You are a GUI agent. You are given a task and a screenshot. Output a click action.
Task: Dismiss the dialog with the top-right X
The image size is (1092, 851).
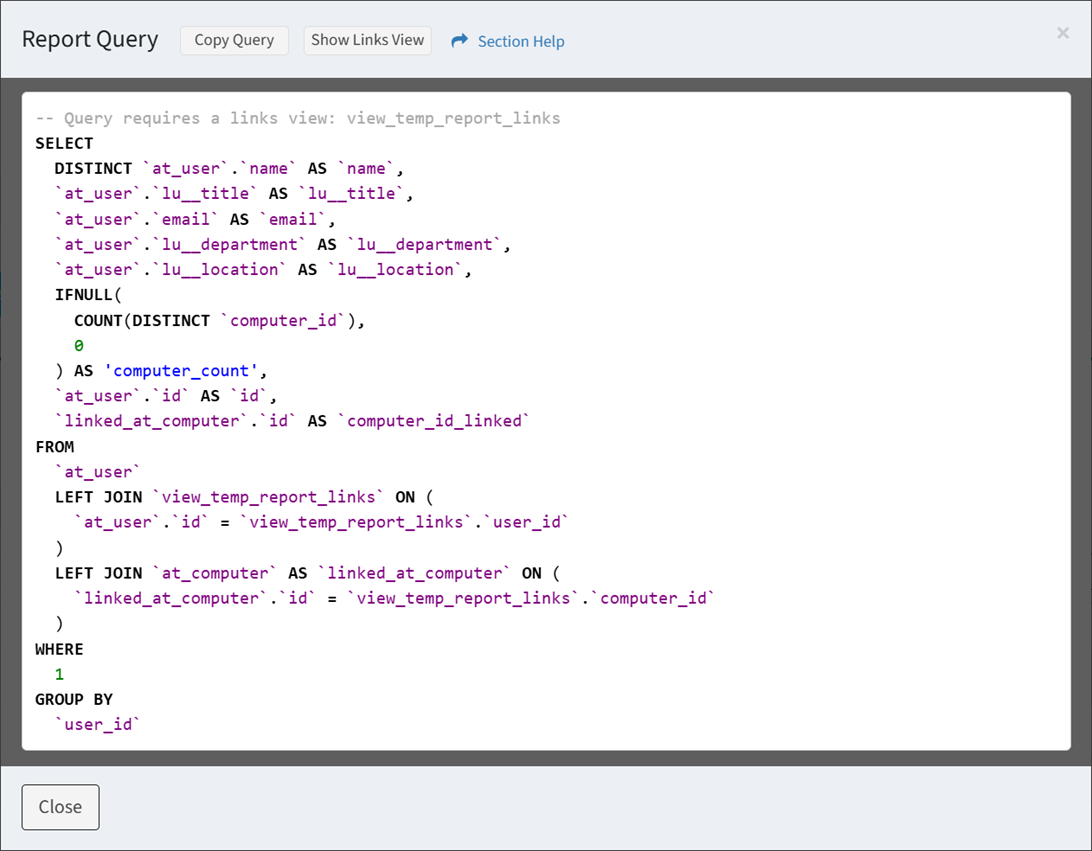click(x=1062, y=33)
